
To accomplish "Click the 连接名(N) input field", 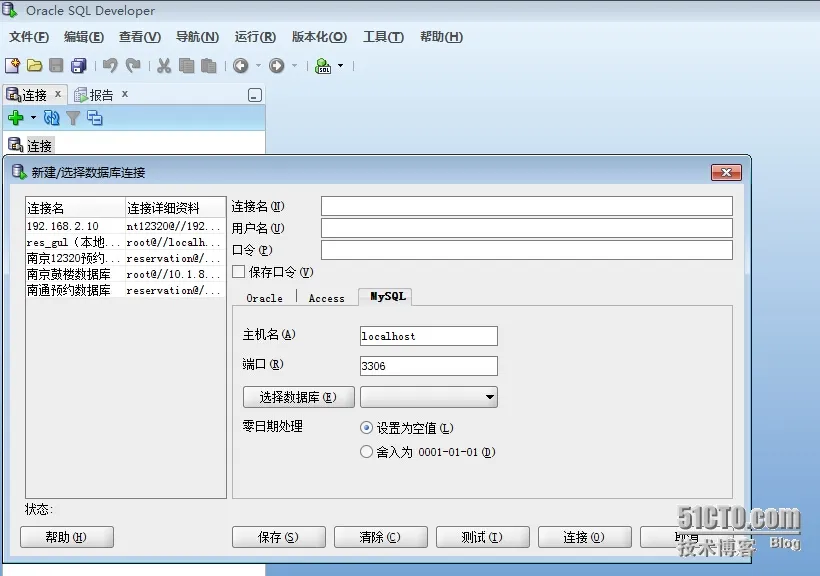I will [x=527, y=206].
